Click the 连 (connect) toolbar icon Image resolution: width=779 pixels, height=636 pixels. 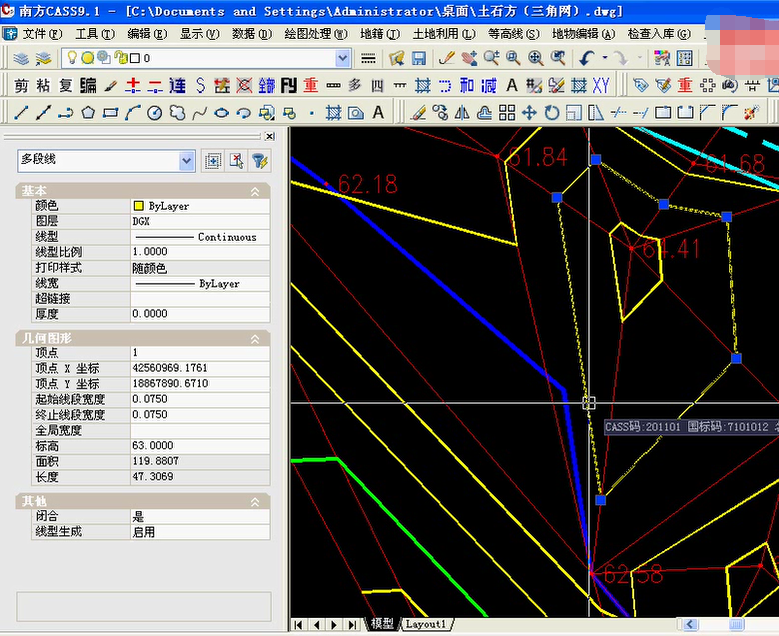[177, 85]
